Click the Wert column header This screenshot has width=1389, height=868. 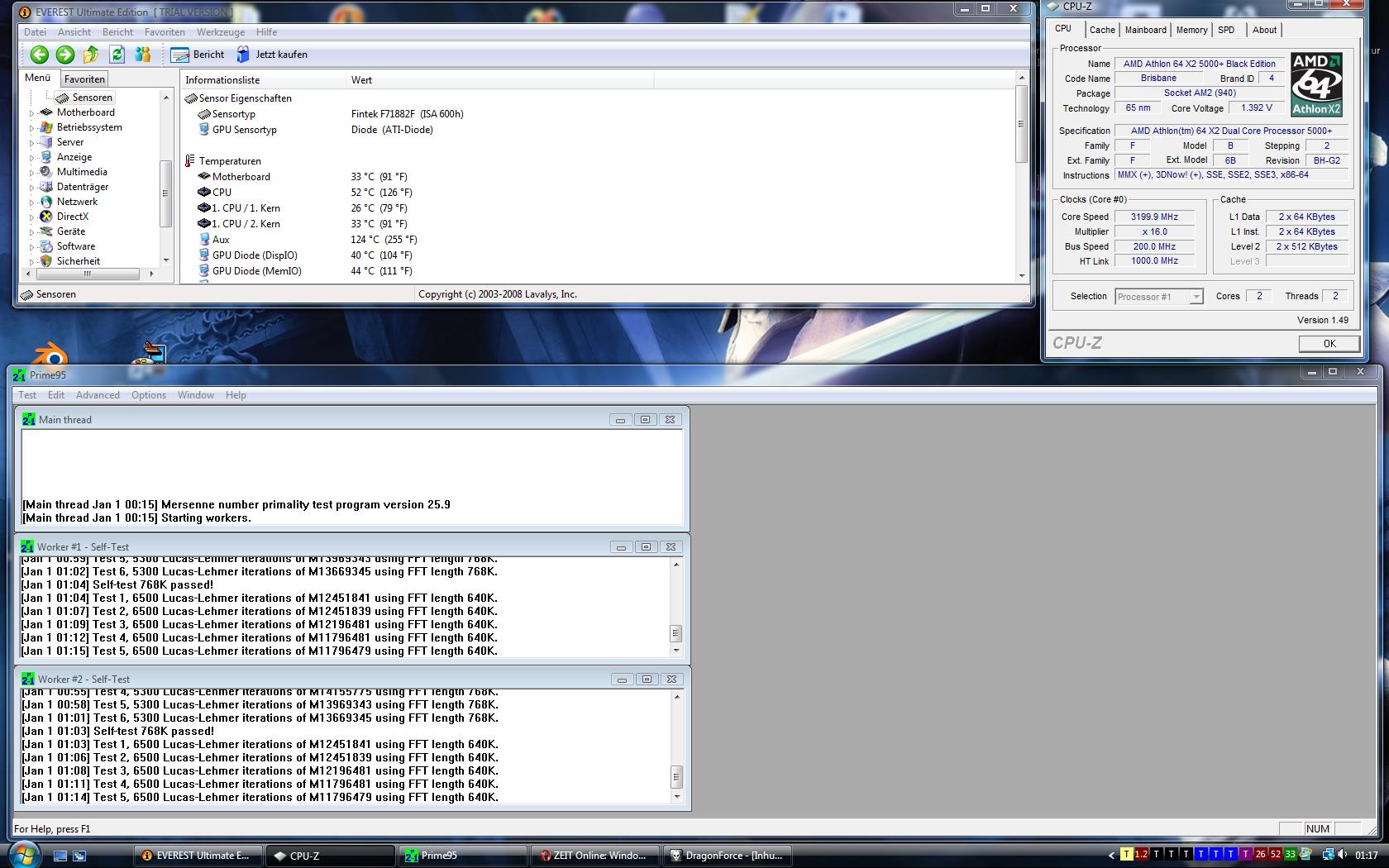(499, 80)
